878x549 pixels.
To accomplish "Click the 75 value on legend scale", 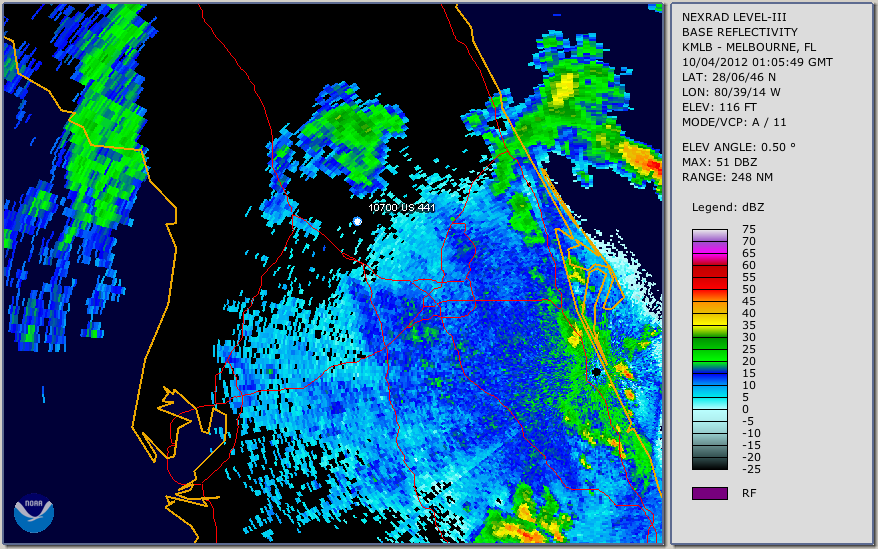I will pyautogui.click(x=749, y=229).
